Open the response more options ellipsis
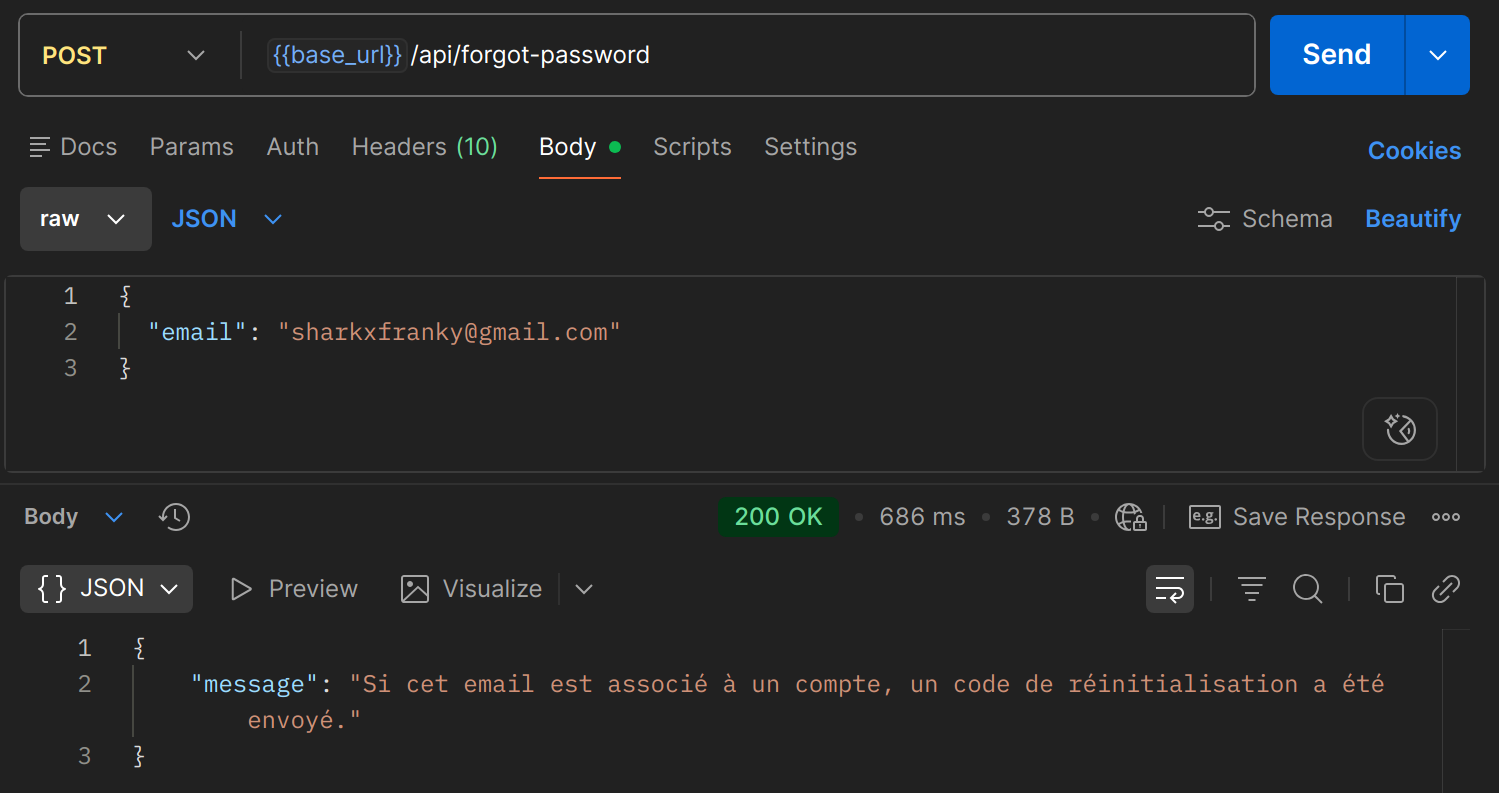1499x793 pixels. pos(1446,517)
